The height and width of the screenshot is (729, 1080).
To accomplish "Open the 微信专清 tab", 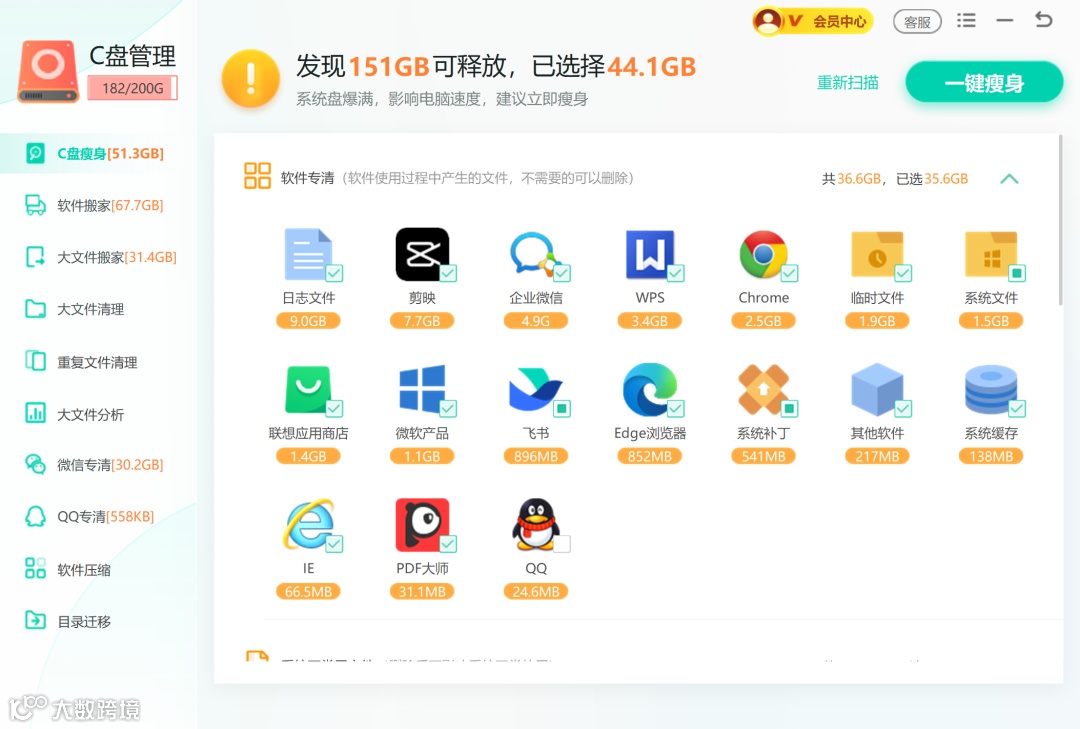I will [98, 464].
